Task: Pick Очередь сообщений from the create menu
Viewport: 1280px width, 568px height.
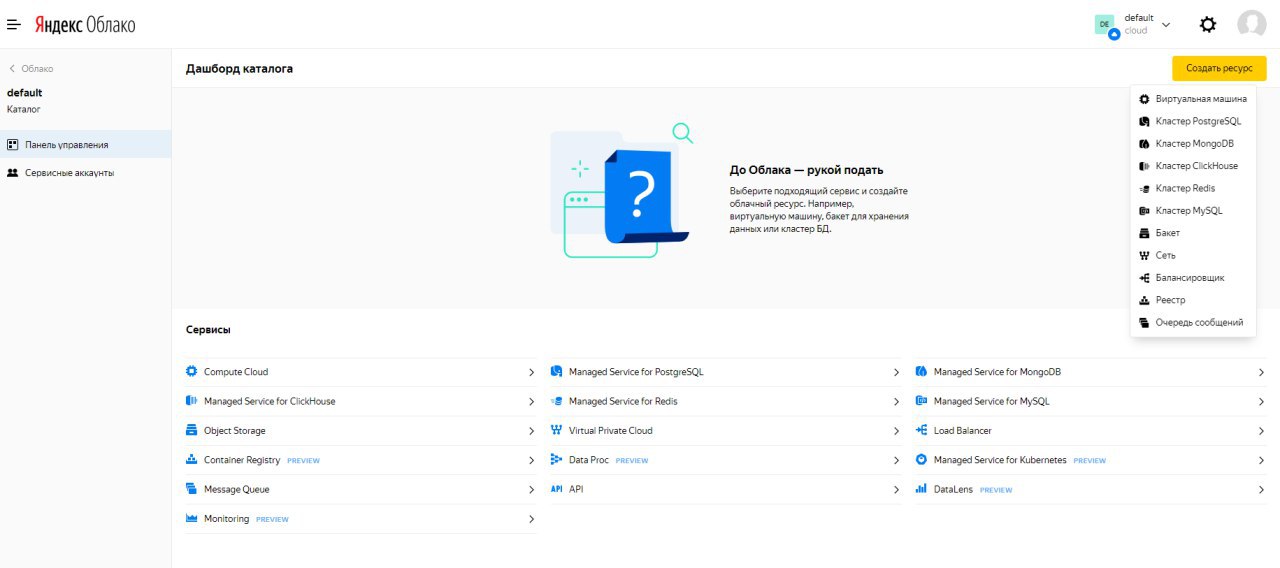Action: click(x=1193, y=323)
